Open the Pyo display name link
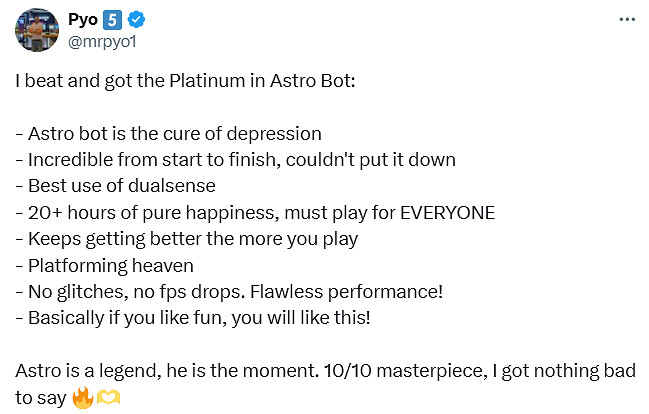The width and height of the screenshot is (649, 414). click(82, 20)
